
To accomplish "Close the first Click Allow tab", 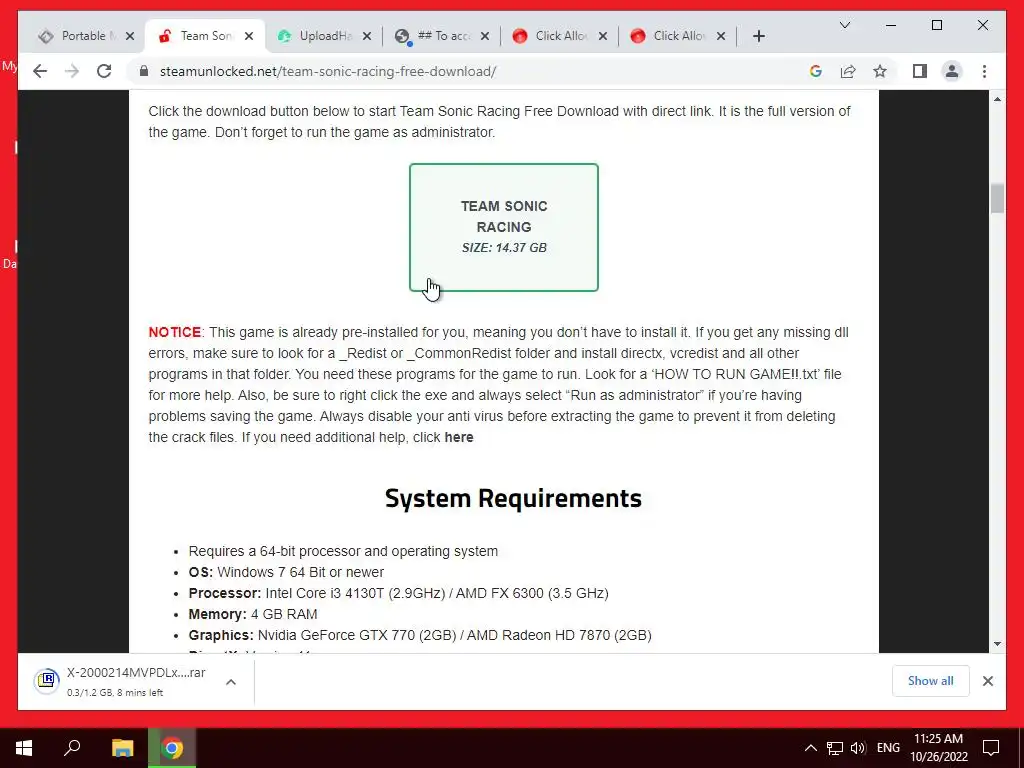I will tap(603, 36).
